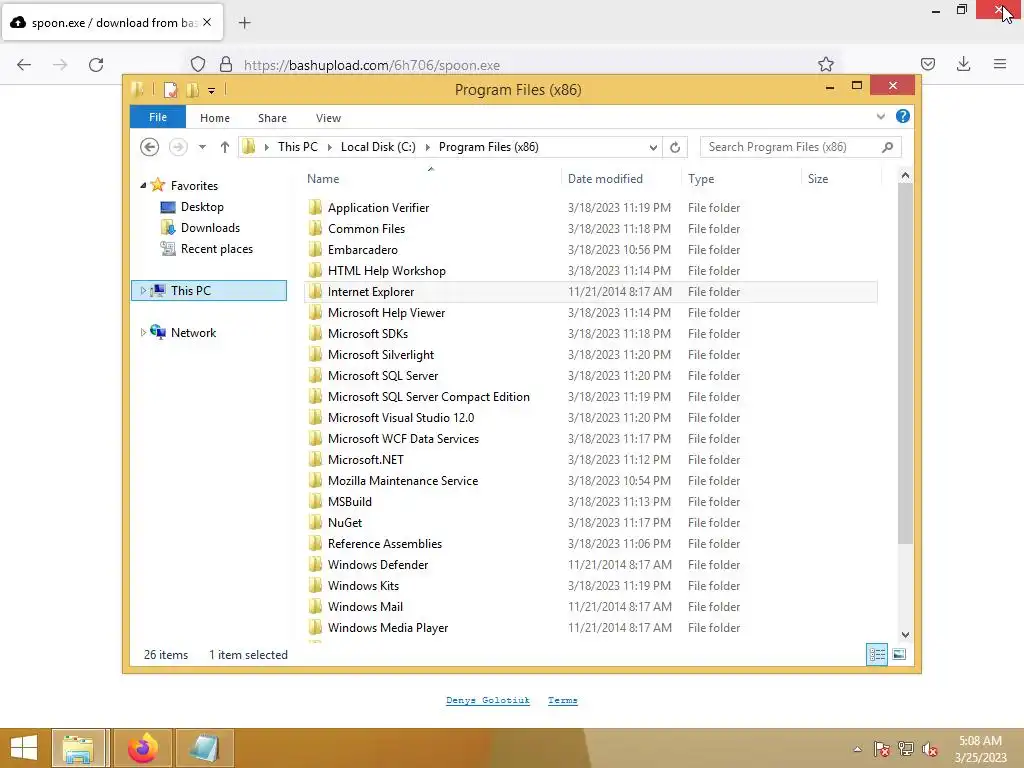Close the spoon.exe browser tab
The width and height of the screenshot is (1024, 768).
(x=207, y=22)
